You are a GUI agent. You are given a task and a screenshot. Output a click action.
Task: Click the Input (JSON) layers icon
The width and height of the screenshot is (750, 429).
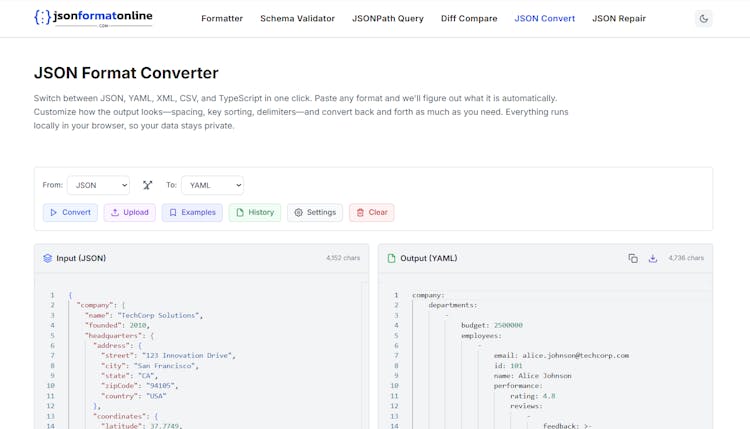point(47,258)
